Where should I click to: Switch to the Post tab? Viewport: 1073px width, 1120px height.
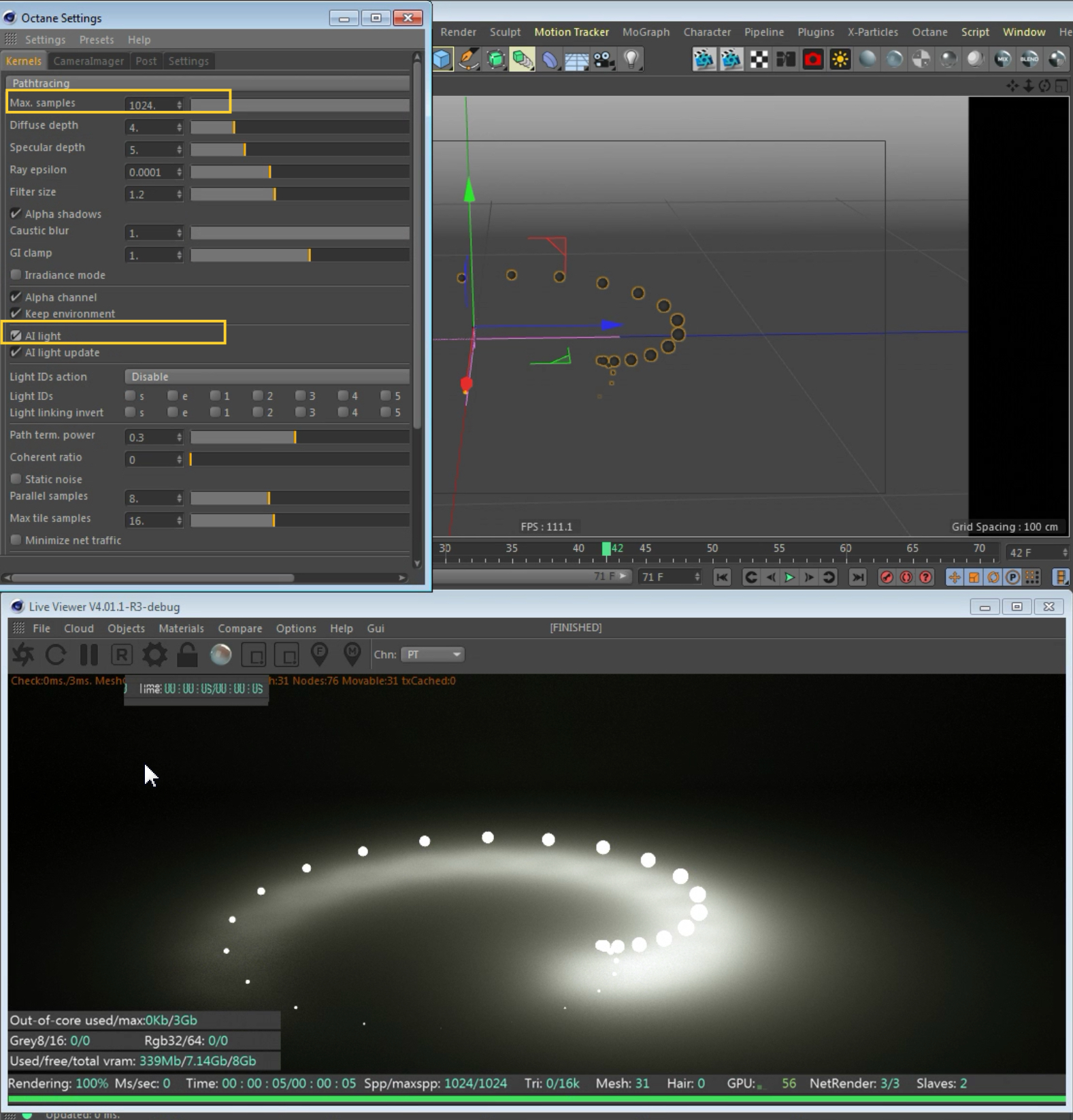coord(146,61)
